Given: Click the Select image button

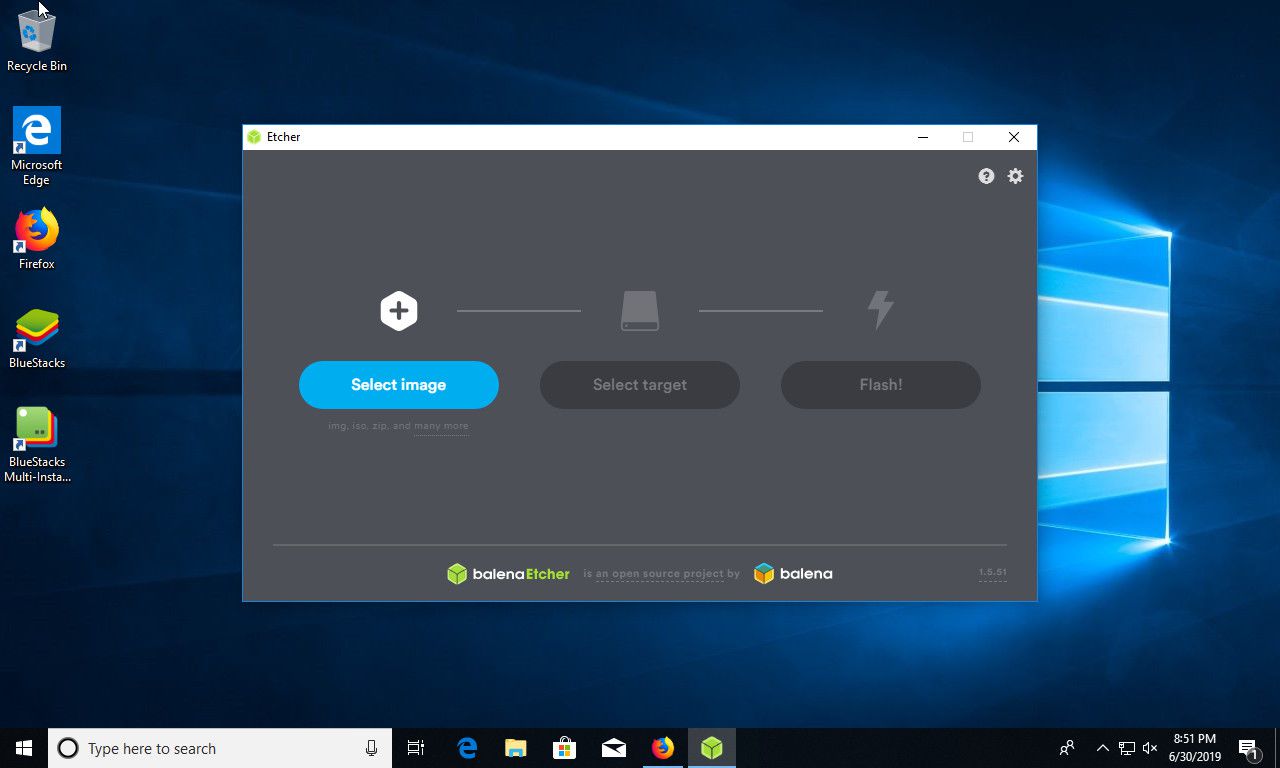Looking at the screenshot, I should 398,385.
